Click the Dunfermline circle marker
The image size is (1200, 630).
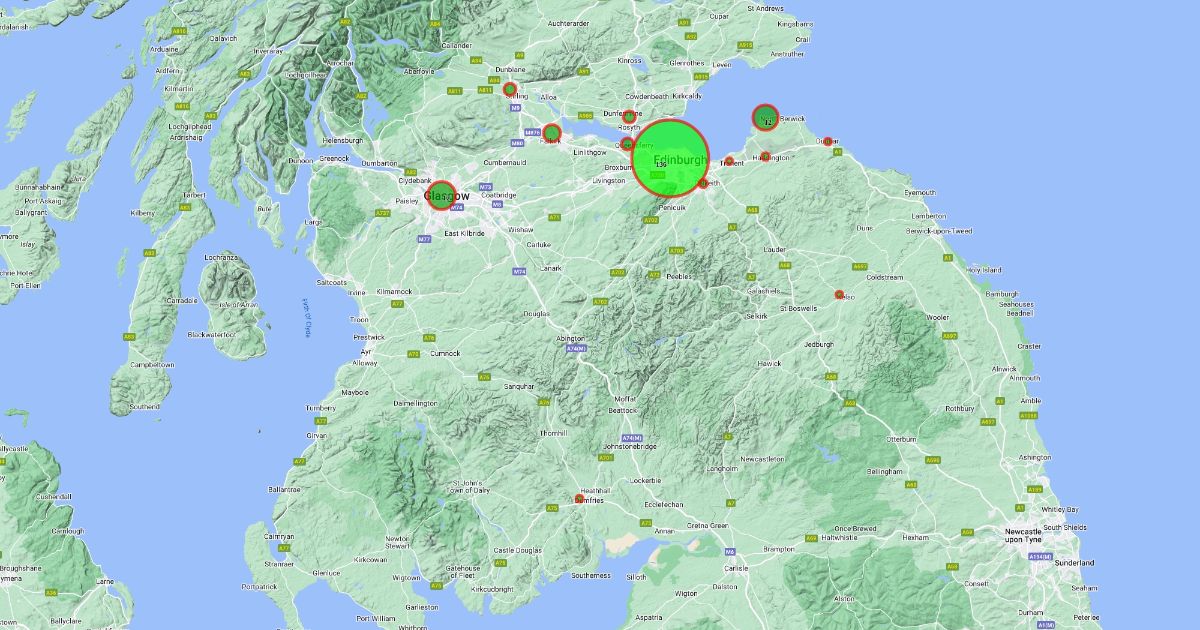tap(629, 117)
